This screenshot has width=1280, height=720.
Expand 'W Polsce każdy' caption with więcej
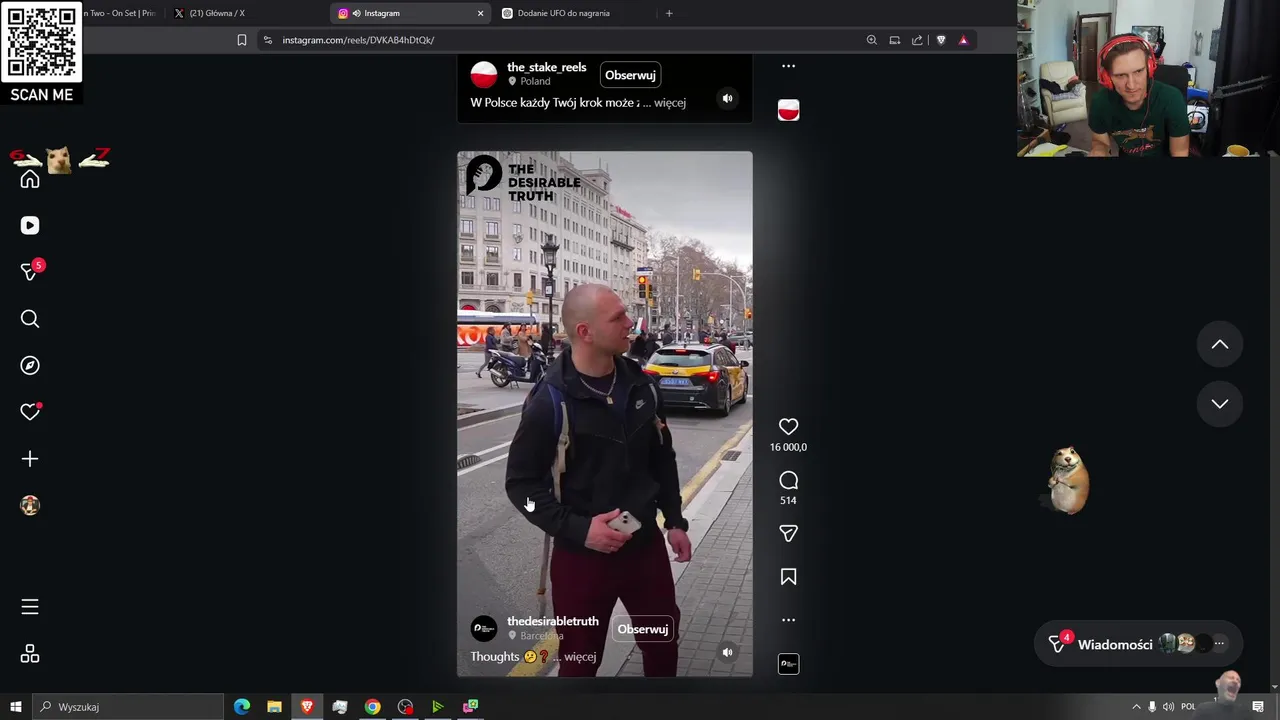point(670,103)
